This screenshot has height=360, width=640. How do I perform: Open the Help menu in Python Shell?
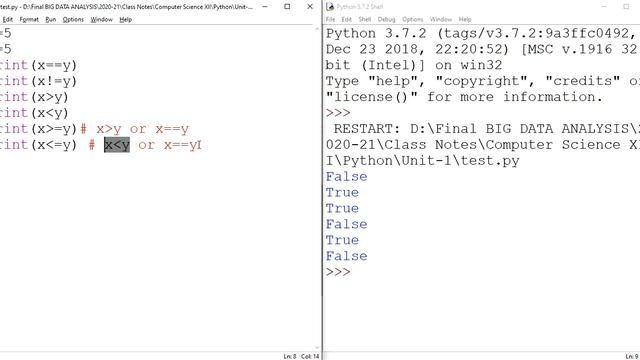[464, 19]
